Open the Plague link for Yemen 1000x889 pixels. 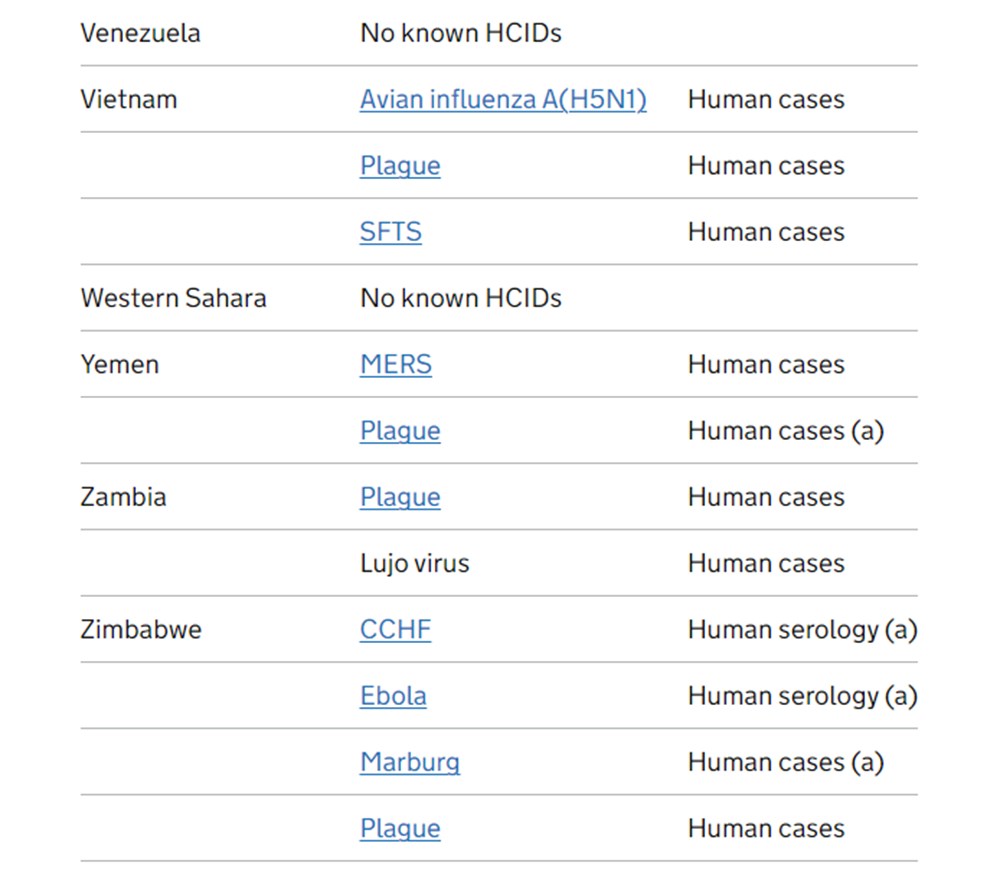[x=400, y=431]
